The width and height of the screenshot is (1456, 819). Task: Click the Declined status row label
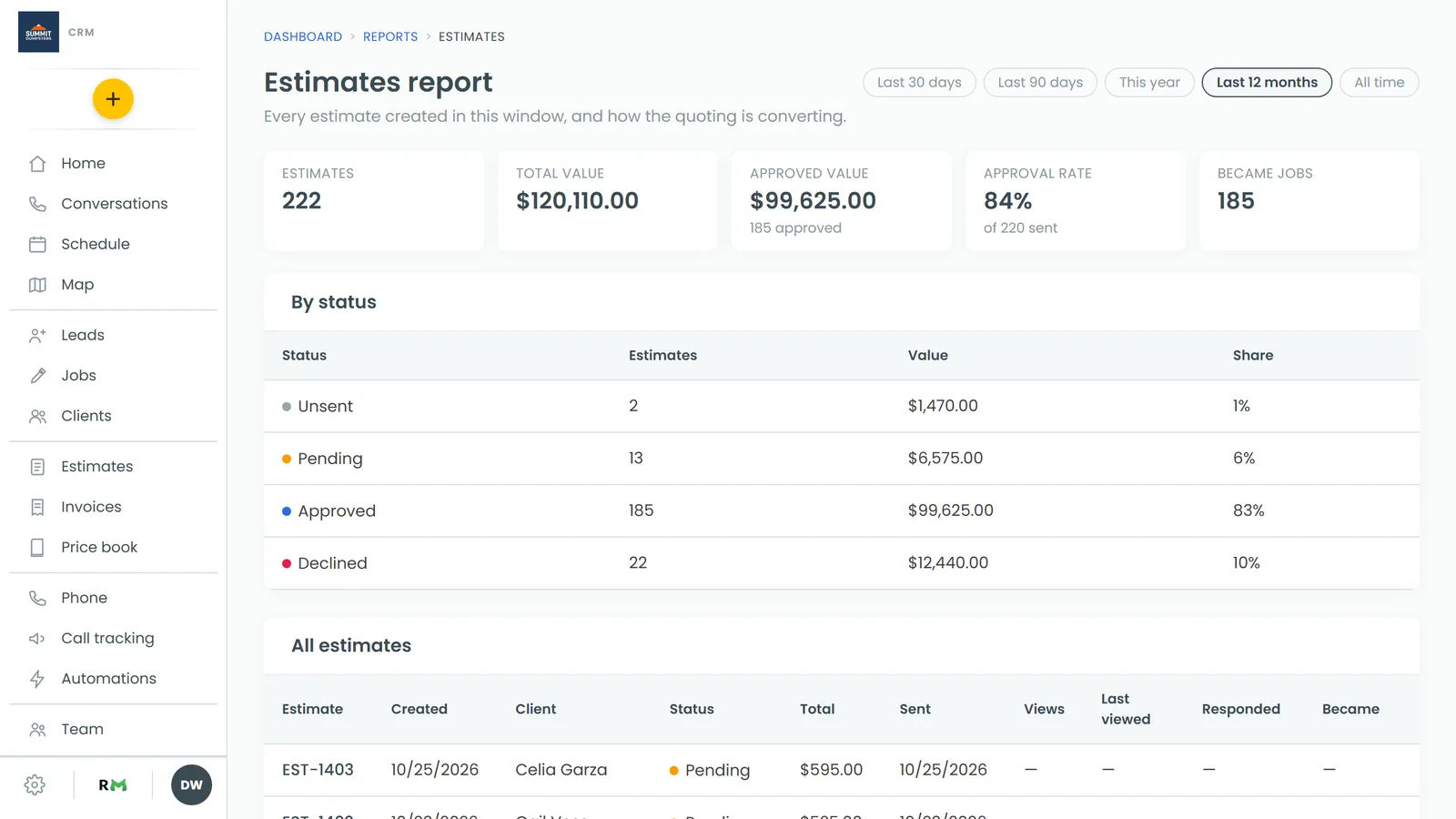click(x=332, y=563)
